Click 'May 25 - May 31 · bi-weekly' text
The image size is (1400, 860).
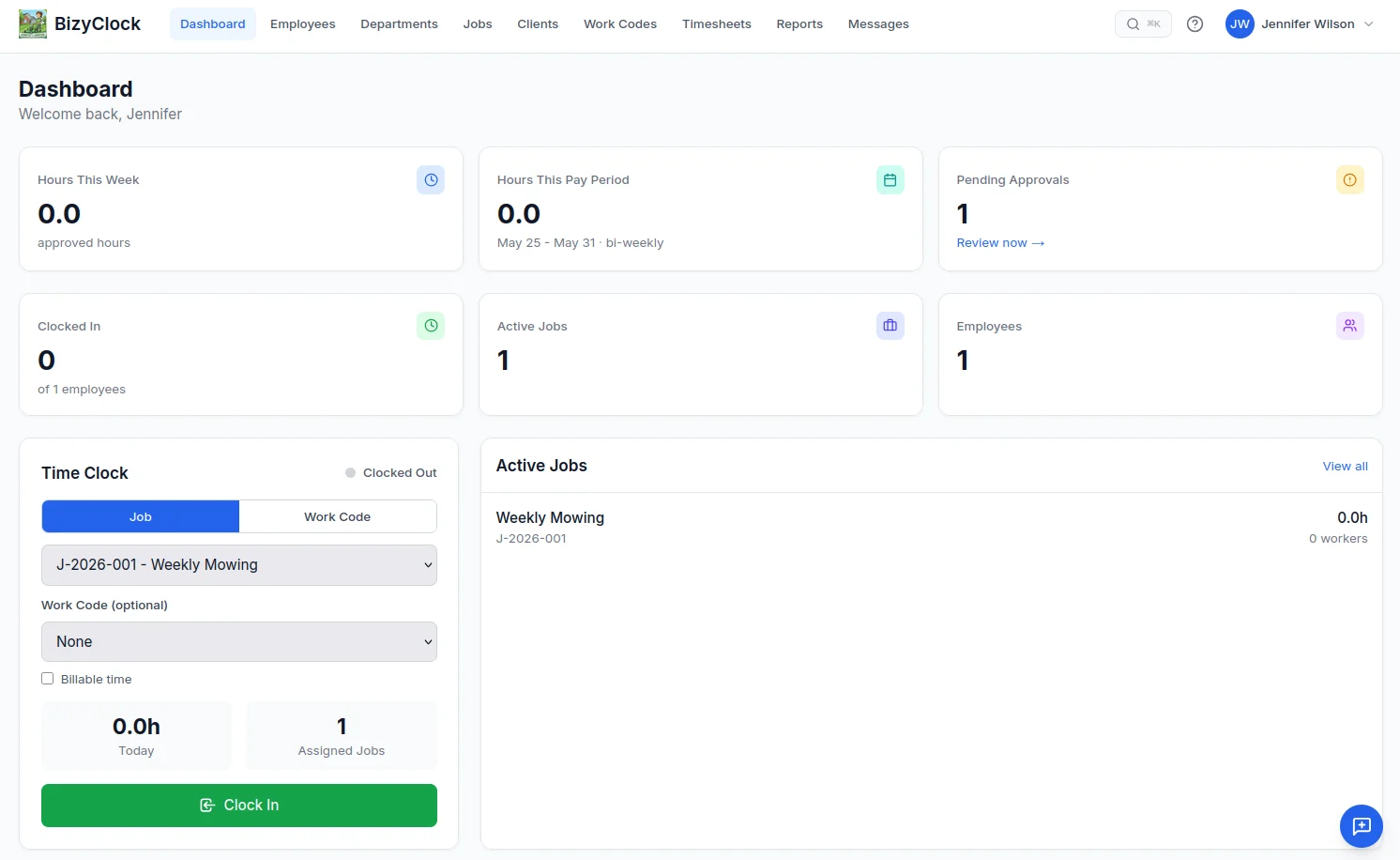(580, 243)
